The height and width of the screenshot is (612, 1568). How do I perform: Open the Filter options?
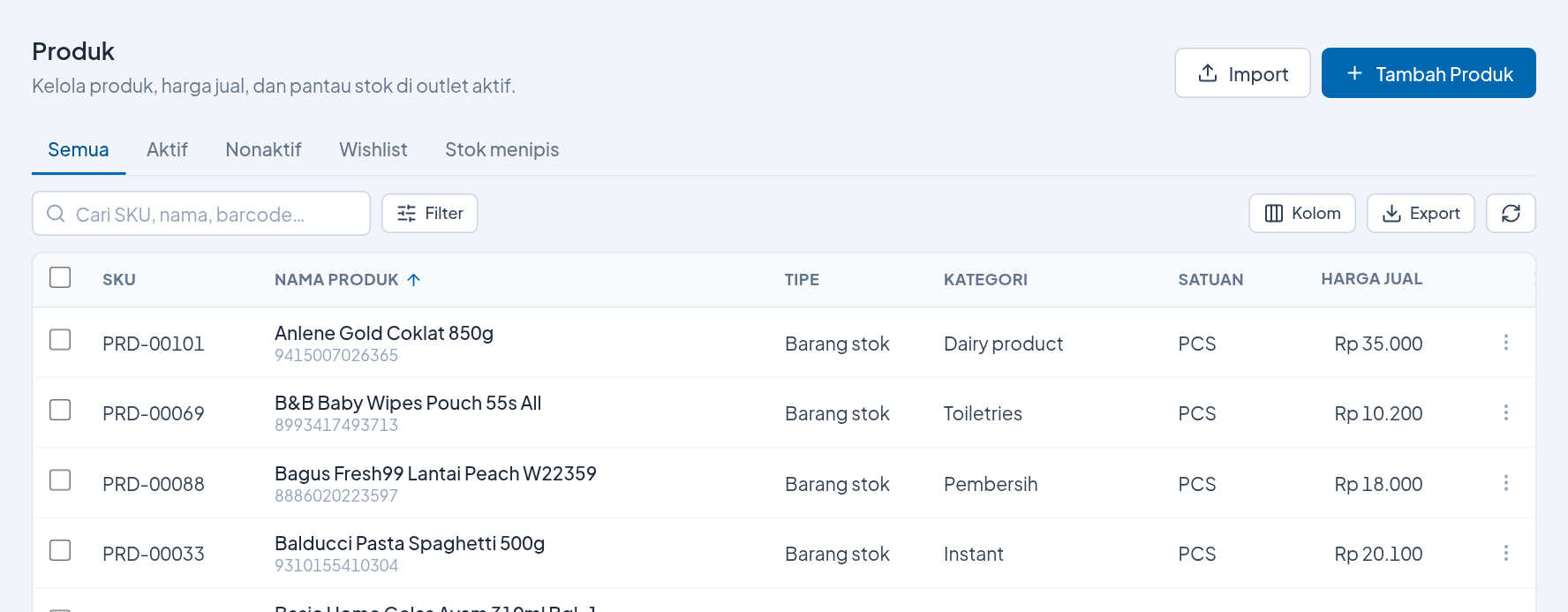pyautogui.click(x=430, y=214)
